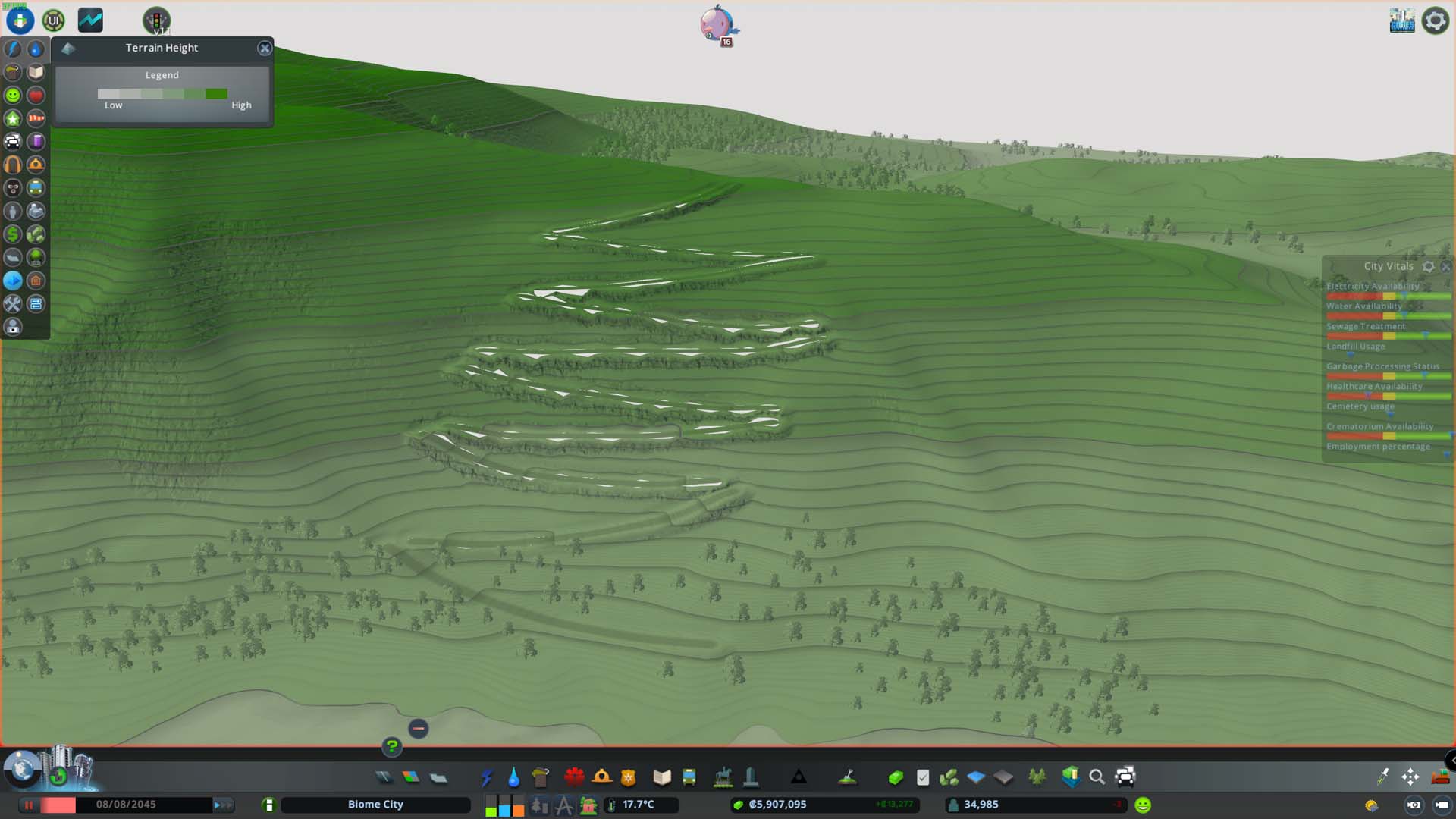Show the Land Value info view
1456x819 pixels.
point(13,234)
